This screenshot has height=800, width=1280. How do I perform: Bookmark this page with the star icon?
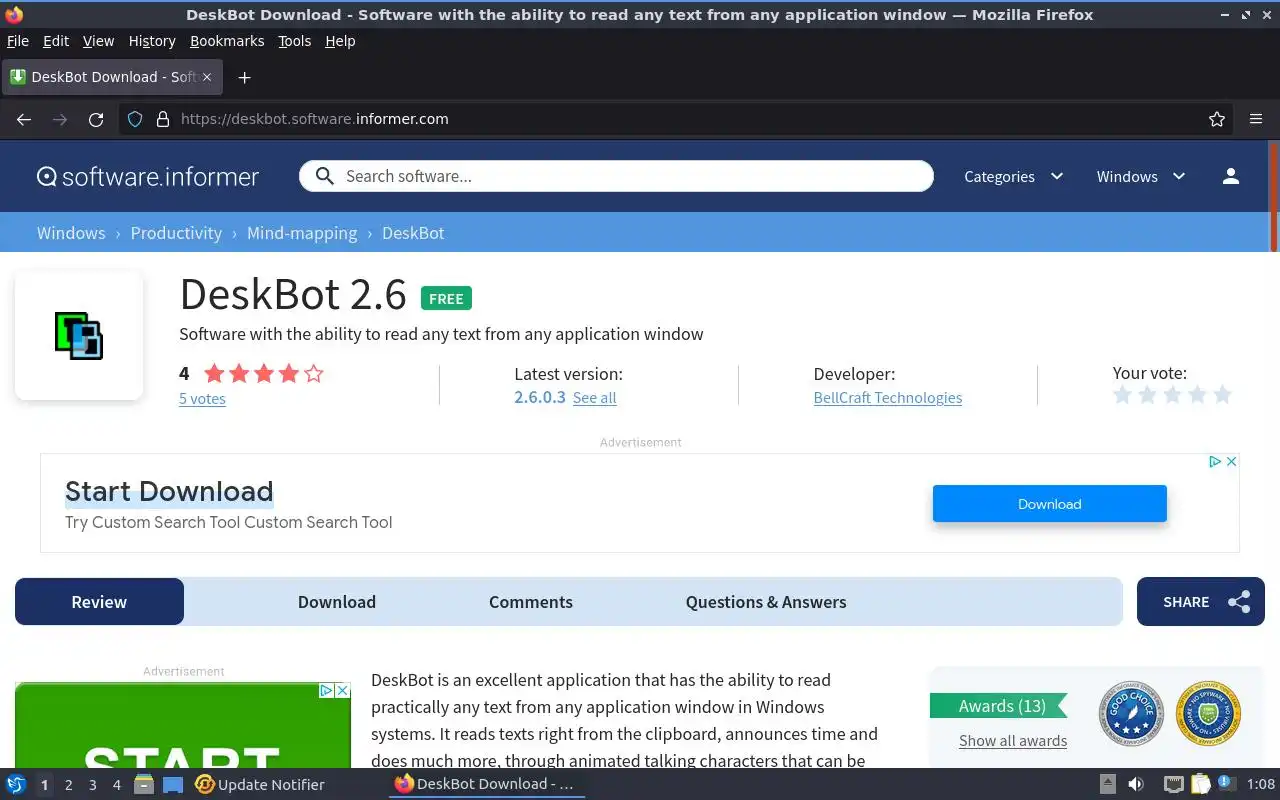1217,119
